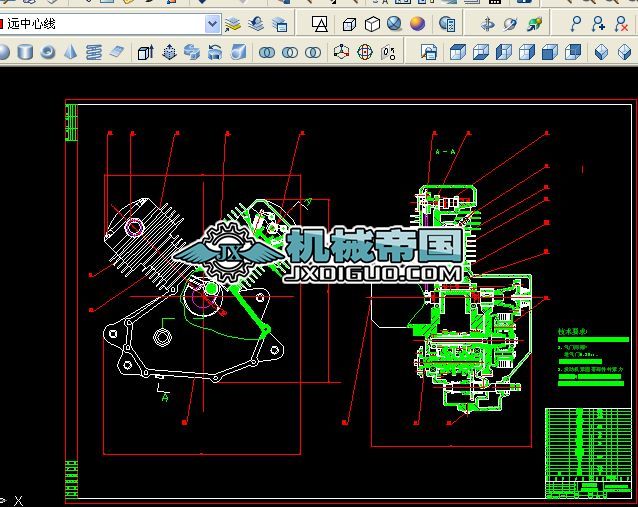Viewport: 638px width, 507px height.
Task: Select the Planar Surface tool
Action: click(117, 52)
